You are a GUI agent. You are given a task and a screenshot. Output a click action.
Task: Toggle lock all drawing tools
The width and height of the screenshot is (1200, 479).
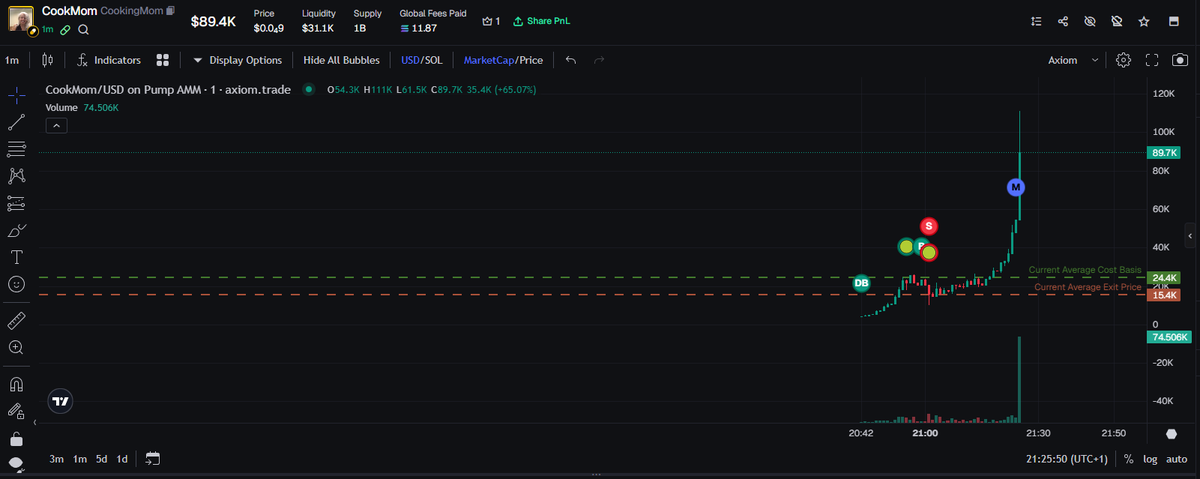coord(17,438)
